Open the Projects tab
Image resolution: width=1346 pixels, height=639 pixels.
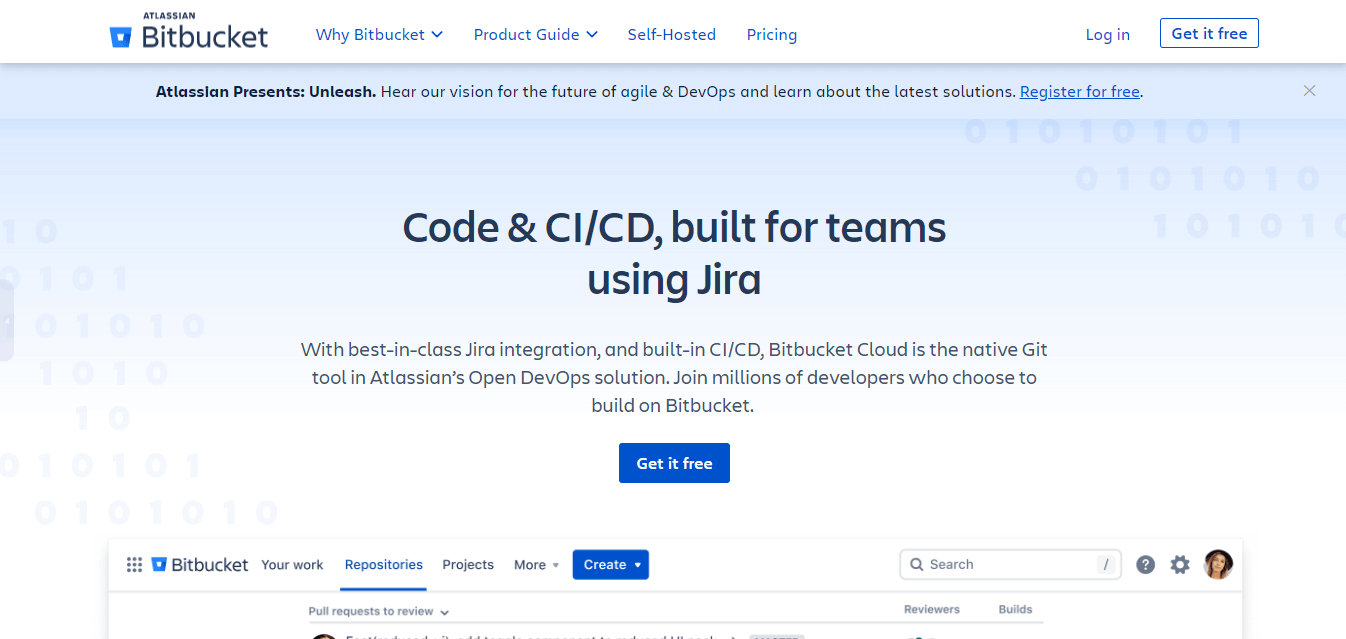(x=468, y=565)
